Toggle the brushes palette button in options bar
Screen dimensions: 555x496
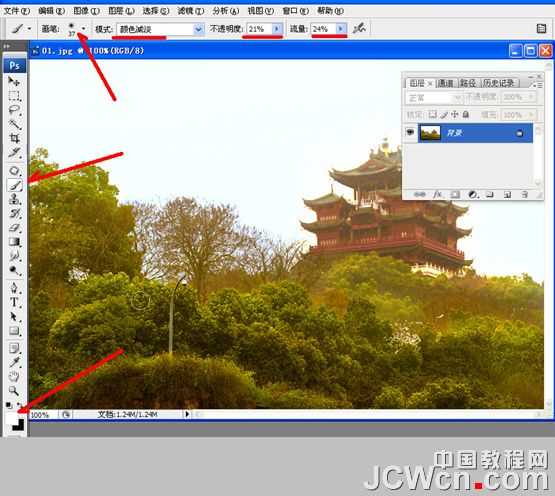[541, 28]
